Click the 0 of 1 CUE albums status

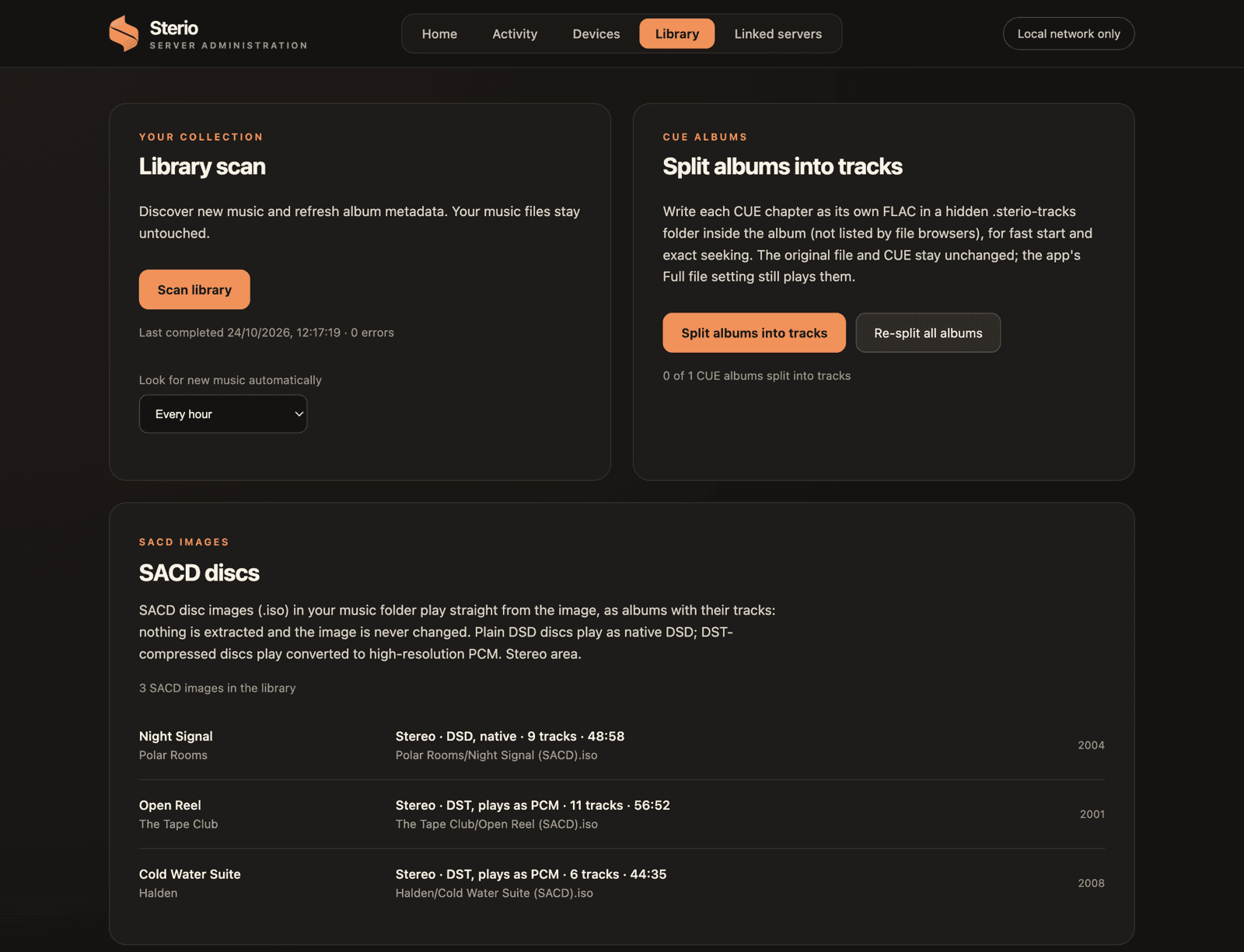pos(757,375)
